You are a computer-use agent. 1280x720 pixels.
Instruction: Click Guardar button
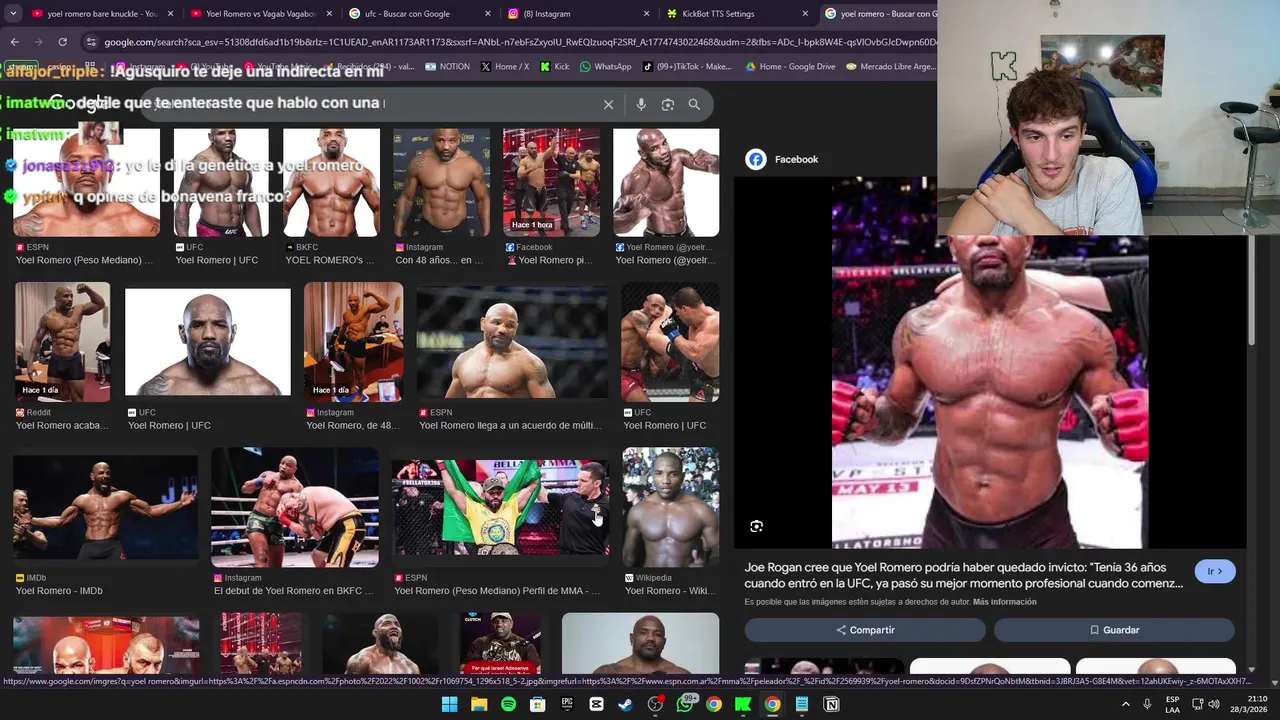pyautogui.click(x=1114, y=630)
